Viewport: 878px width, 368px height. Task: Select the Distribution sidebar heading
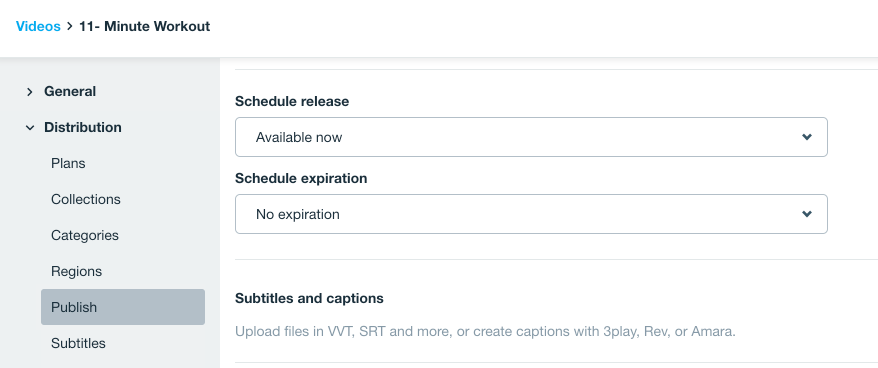click(83, 127)
